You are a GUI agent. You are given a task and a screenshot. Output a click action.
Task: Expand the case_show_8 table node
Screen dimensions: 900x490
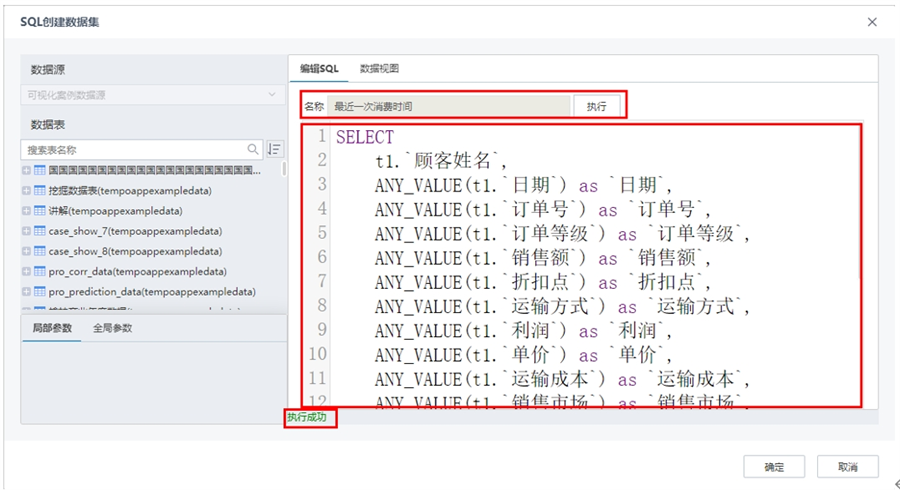[x=26, y=251]
